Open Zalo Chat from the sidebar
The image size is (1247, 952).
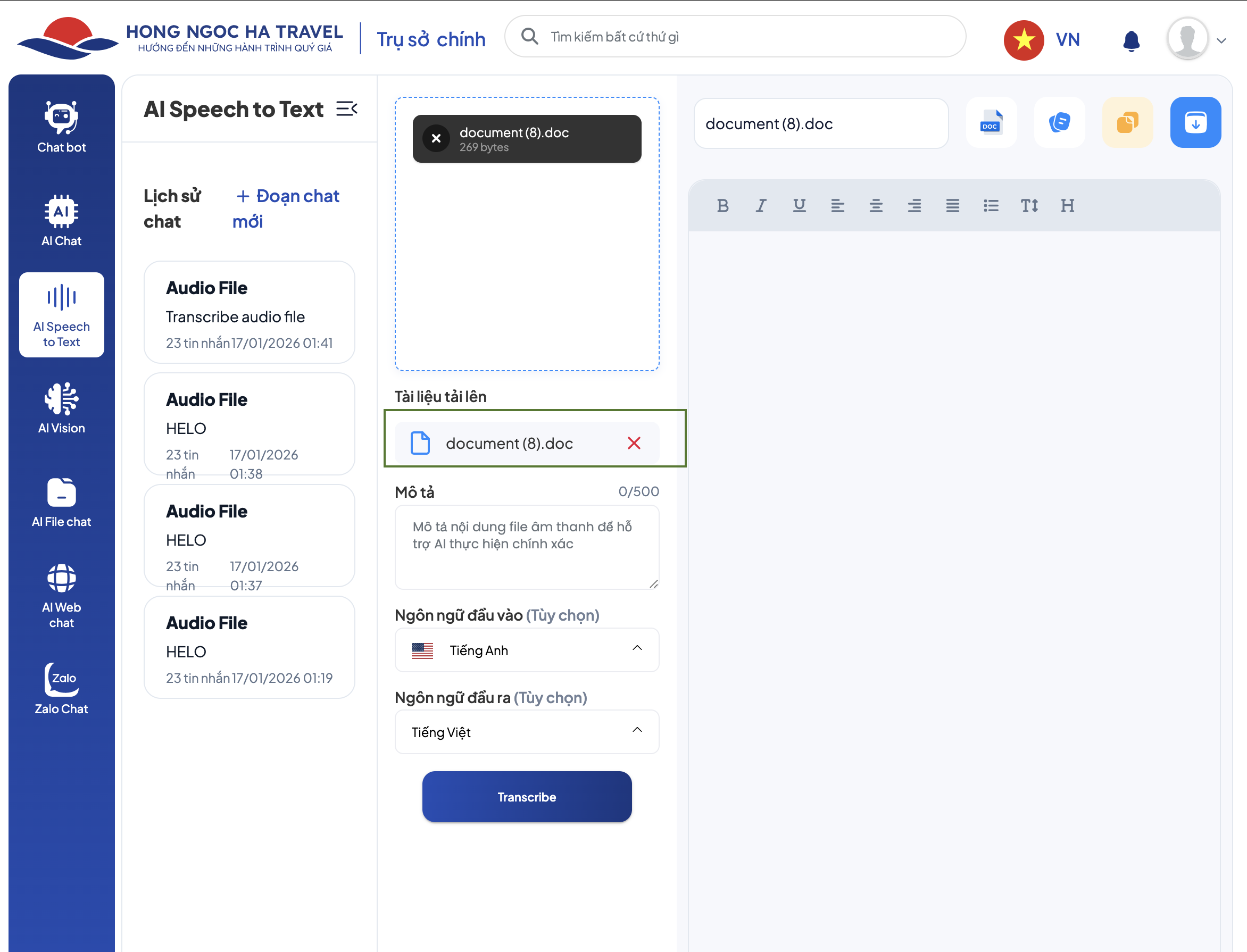pos(61,689)
